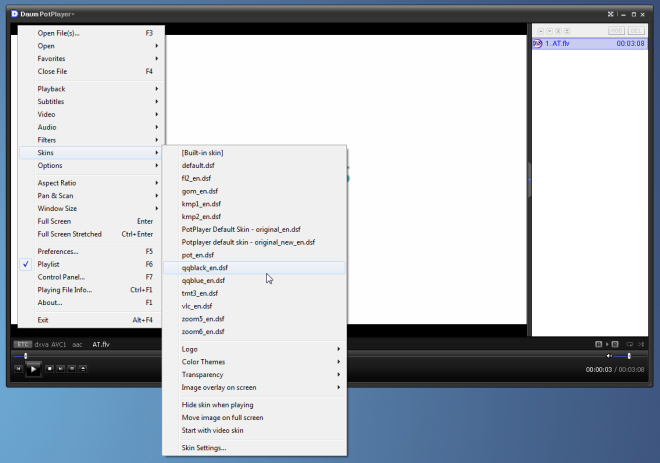Click the seek bar handle
The image size is (660, 463).
(26, 356)
